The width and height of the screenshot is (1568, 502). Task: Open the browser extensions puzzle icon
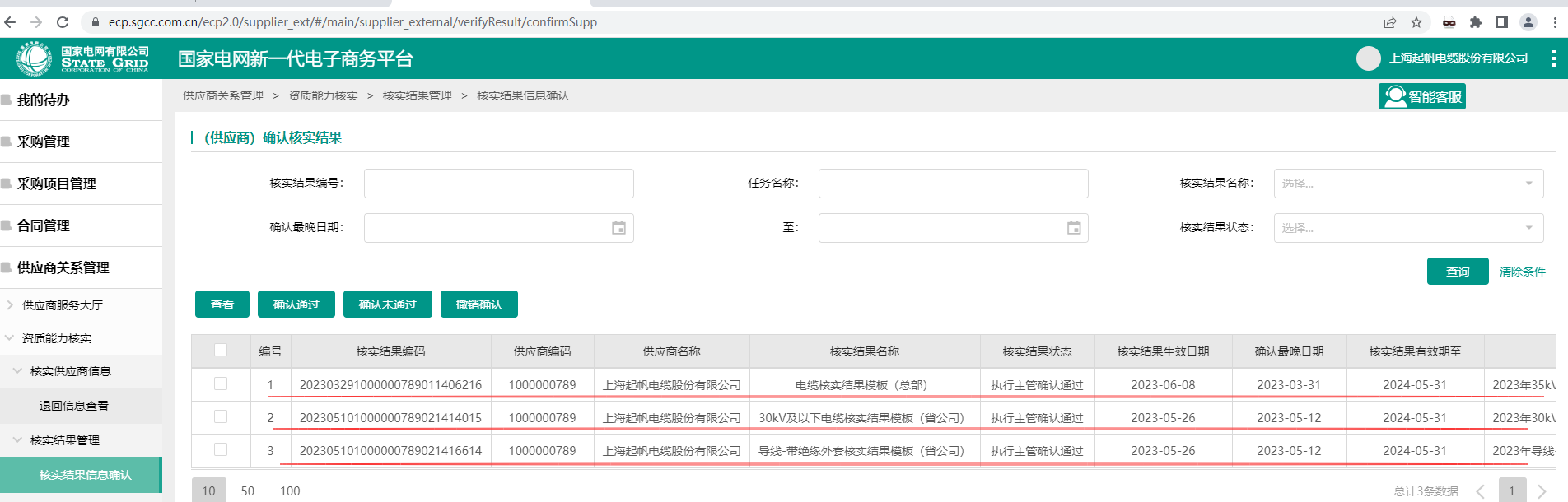[x=1476, y=22]
